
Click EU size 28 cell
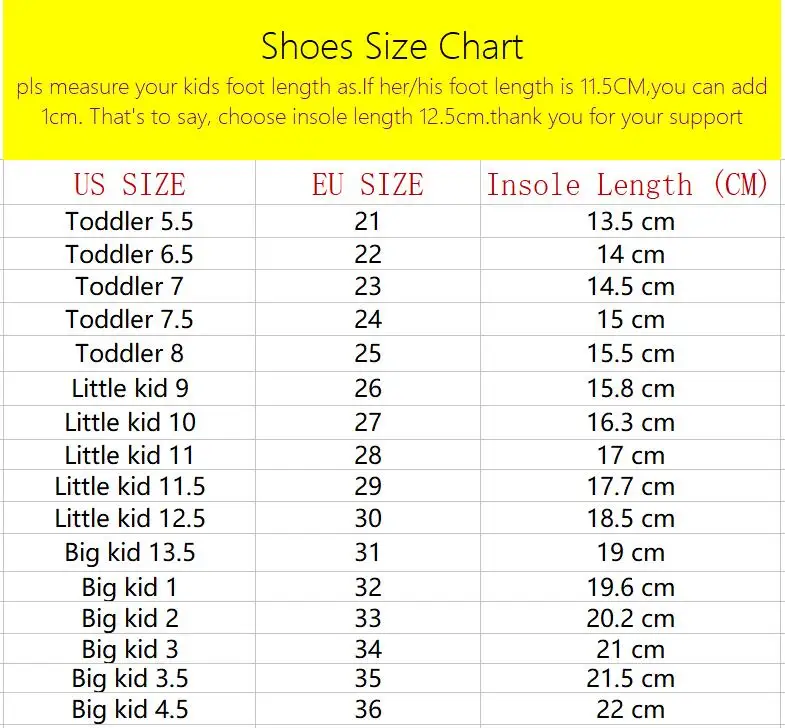coord(368,455)
